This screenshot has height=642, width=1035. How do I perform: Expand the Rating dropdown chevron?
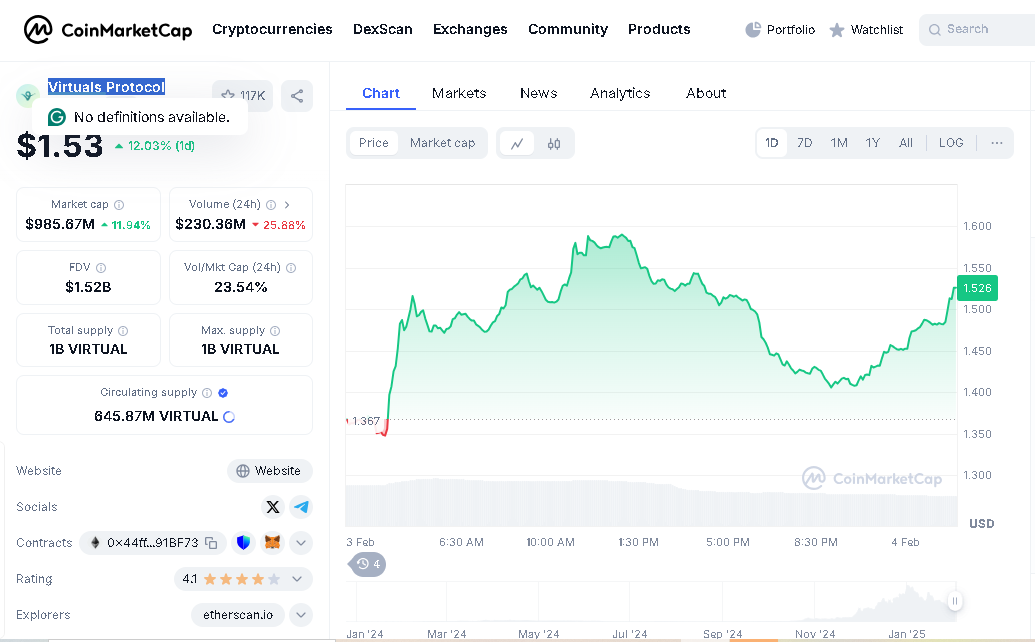point(297,579)
